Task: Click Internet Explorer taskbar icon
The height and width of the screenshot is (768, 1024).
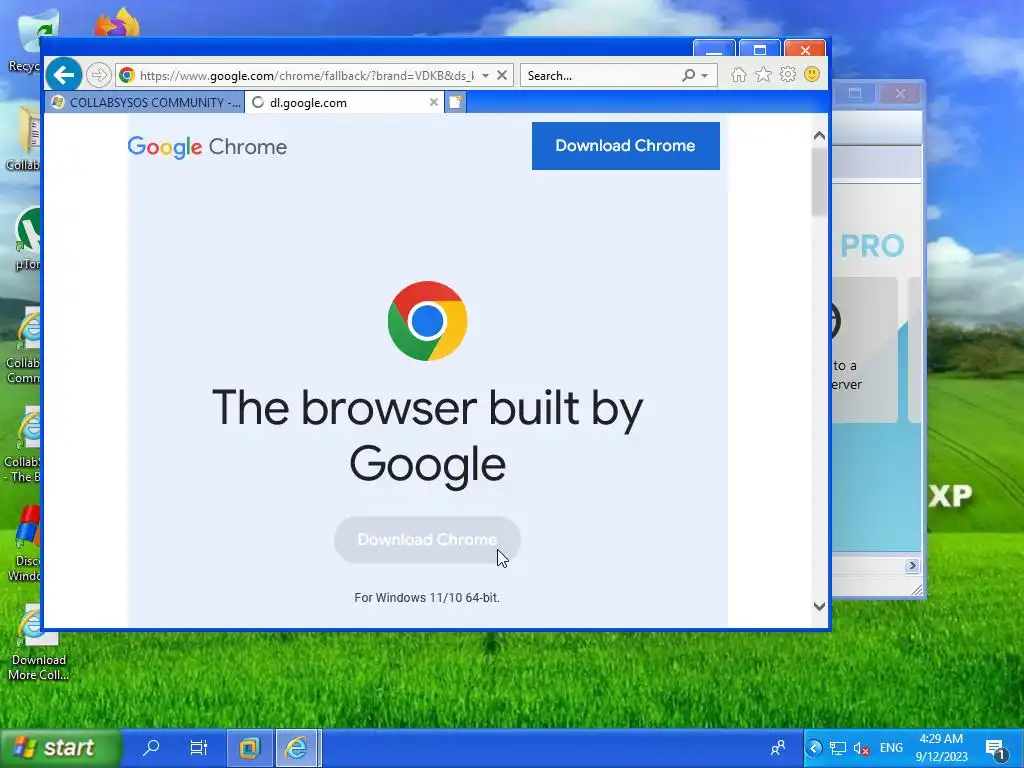Action: coord(296,748)
